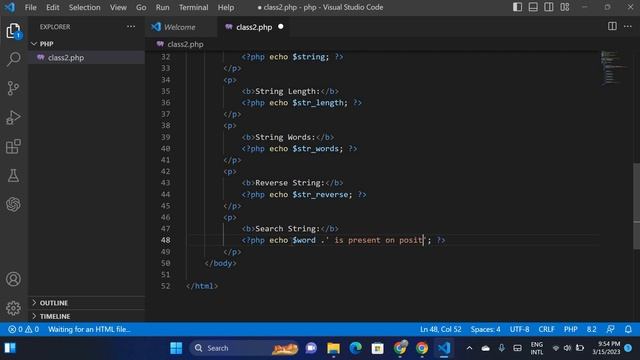Image resolution: width=640 pixels, height=360 pixels.
Task: Change encoding via UTF-8
Action: 520,329
